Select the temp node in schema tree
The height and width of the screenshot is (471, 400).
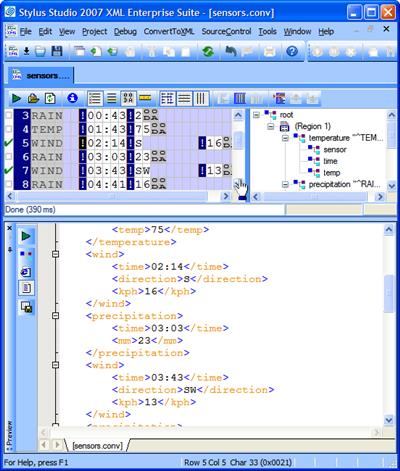point(332,173)
